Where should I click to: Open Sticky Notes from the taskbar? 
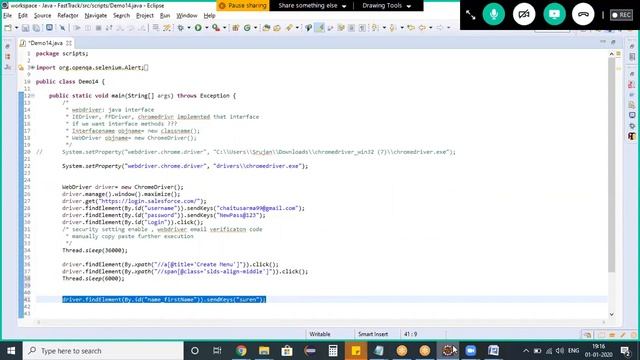click(356, 351)
